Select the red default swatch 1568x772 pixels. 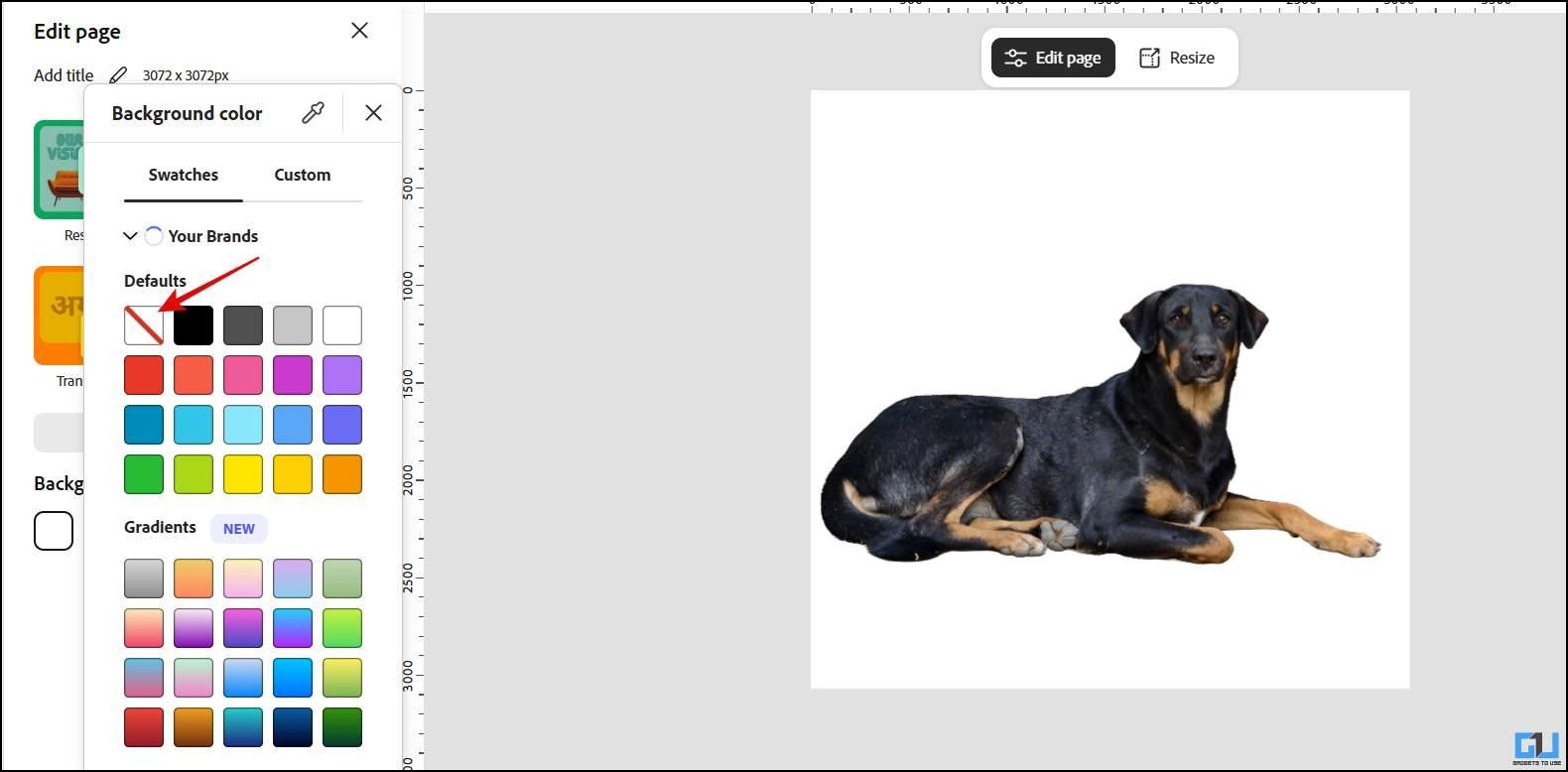click(x=144, y=375)
